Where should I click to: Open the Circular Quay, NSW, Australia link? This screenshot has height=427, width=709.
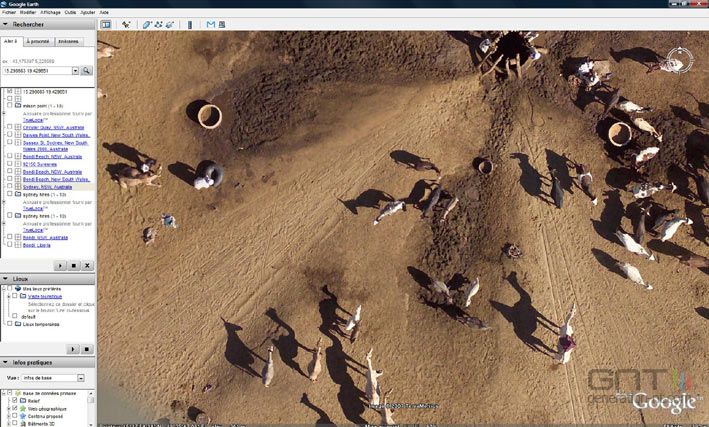(53, 128)
